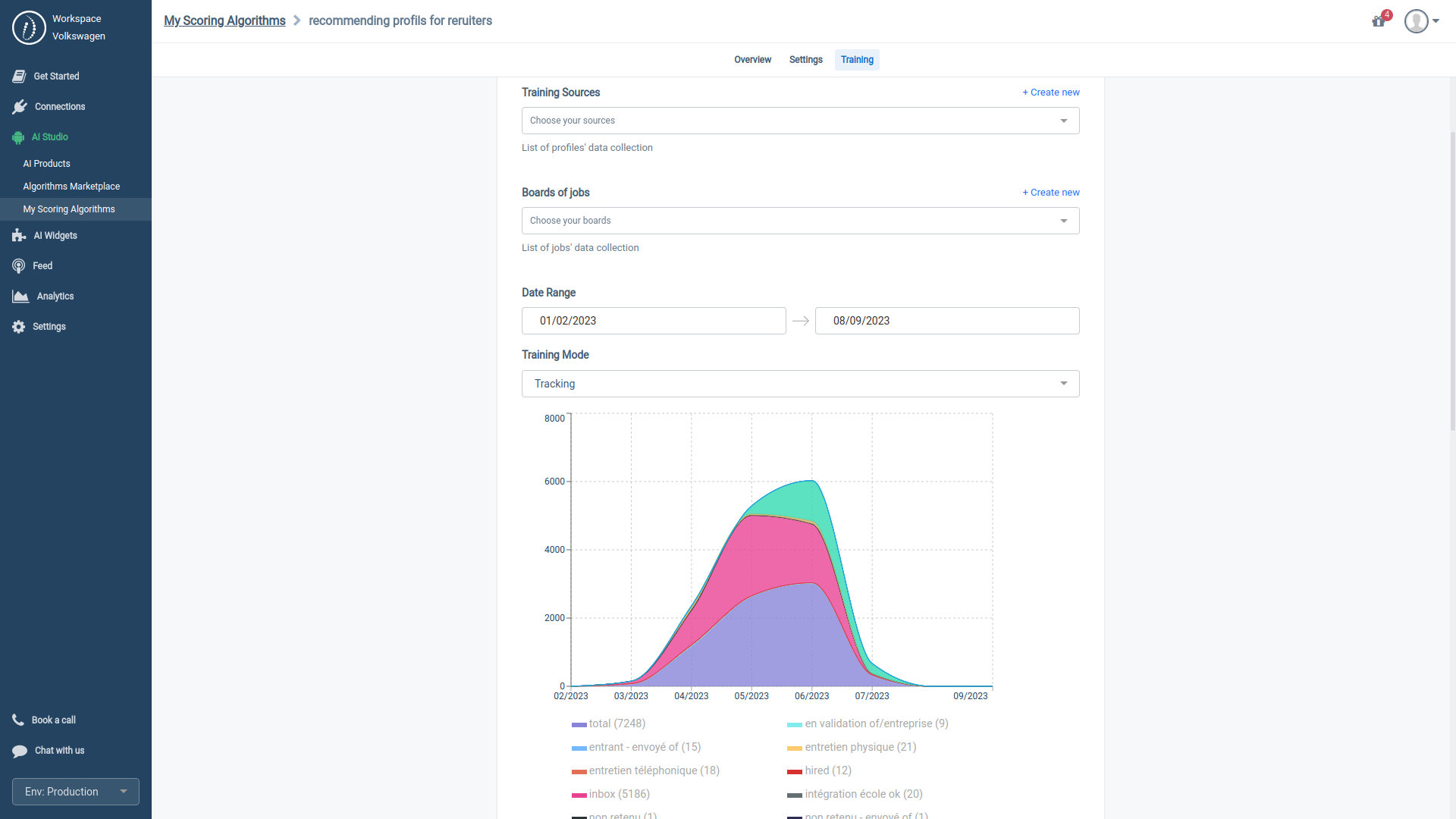Open the gift notifications icon

1379,21
